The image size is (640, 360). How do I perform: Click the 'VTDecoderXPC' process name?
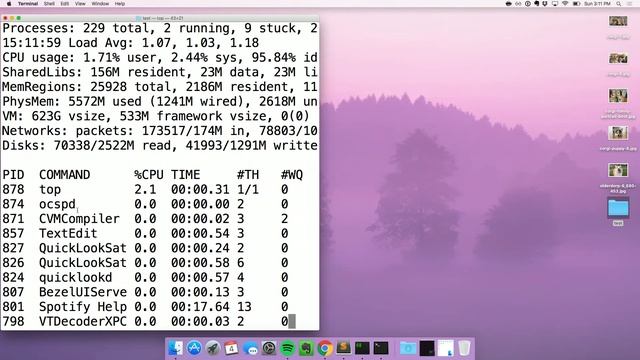click(83, 322)
